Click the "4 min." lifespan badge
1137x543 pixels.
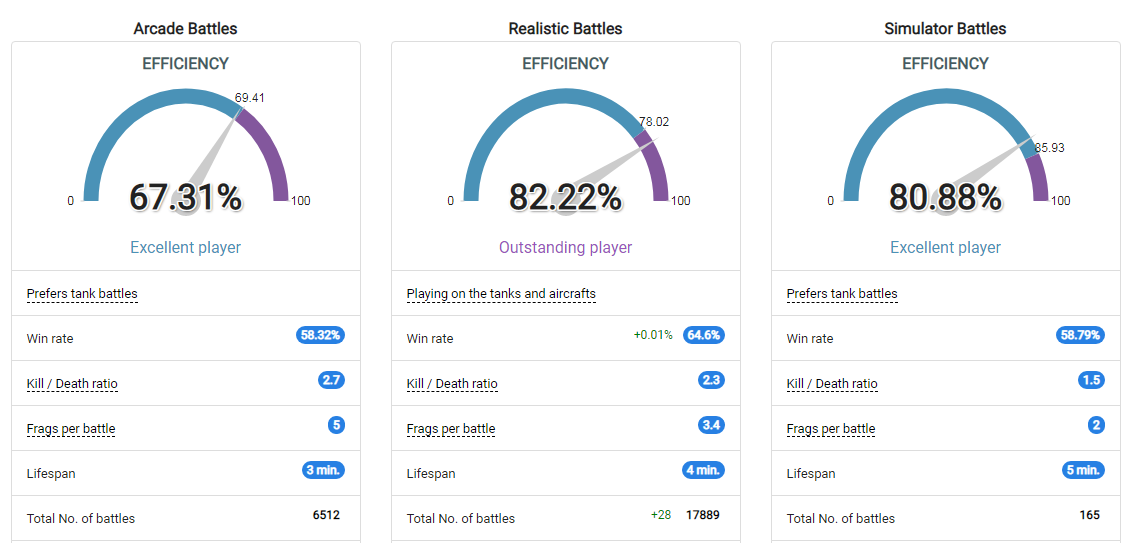(x=703, y=470)
